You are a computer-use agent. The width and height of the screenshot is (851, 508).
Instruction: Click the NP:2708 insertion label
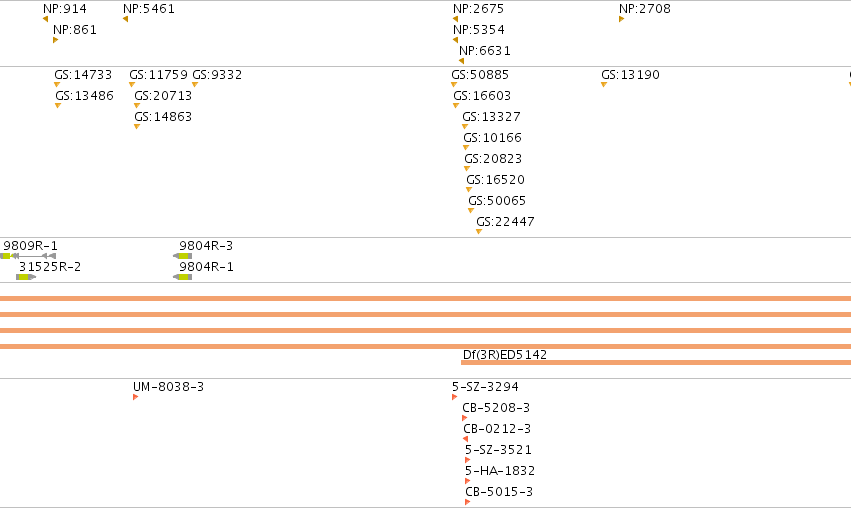click(645, 9)
